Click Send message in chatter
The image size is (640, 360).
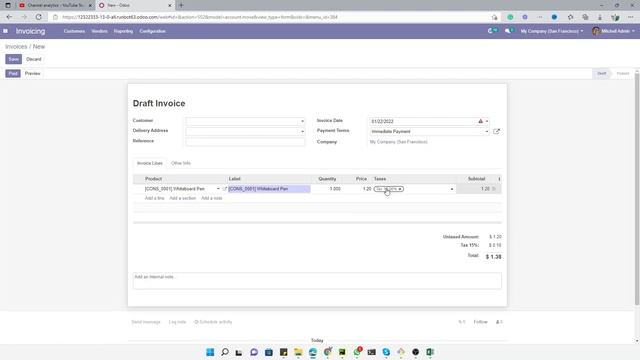pyautogui.click(x=146, y=322)
